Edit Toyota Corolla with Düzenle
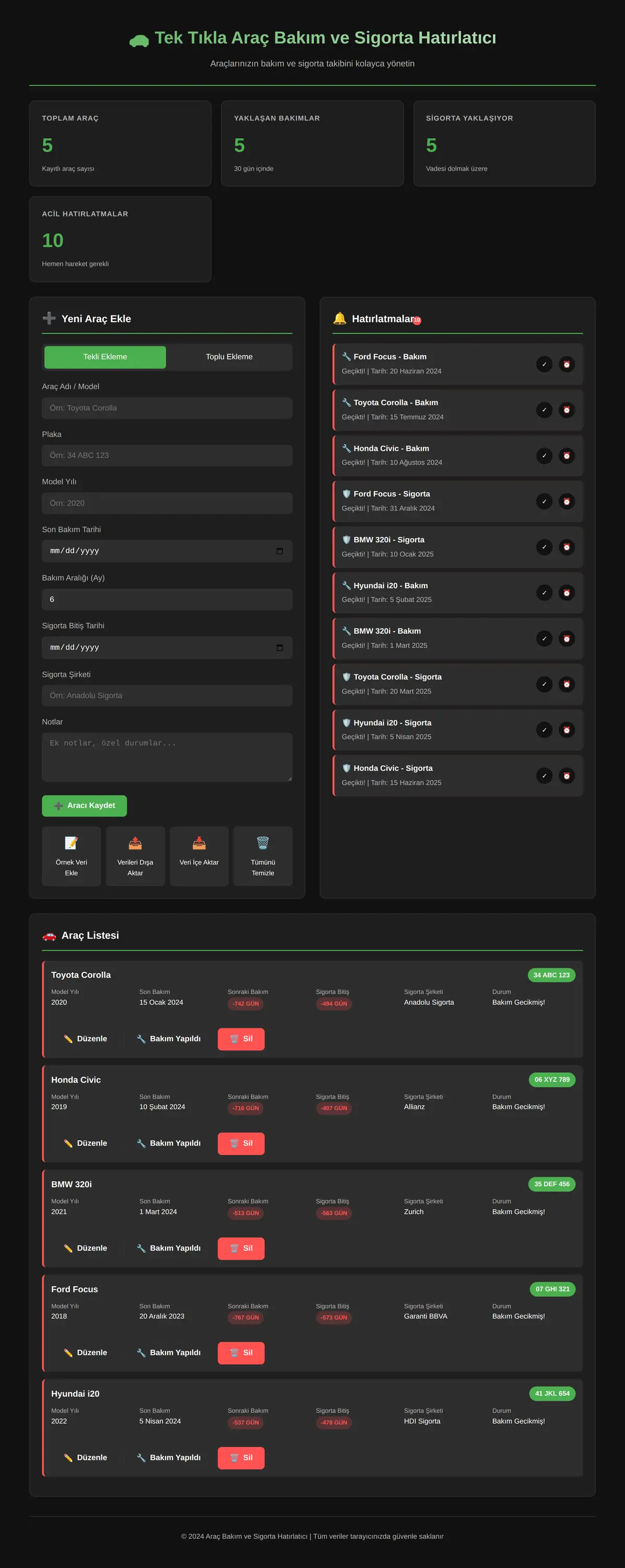 coord(85,1038)
